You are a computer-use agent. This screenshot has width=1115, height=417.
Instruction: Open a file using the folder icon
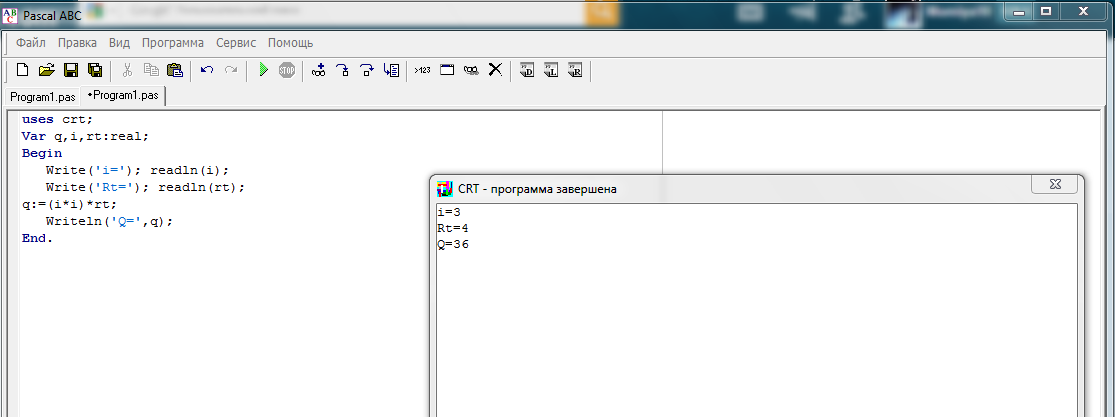46,70
